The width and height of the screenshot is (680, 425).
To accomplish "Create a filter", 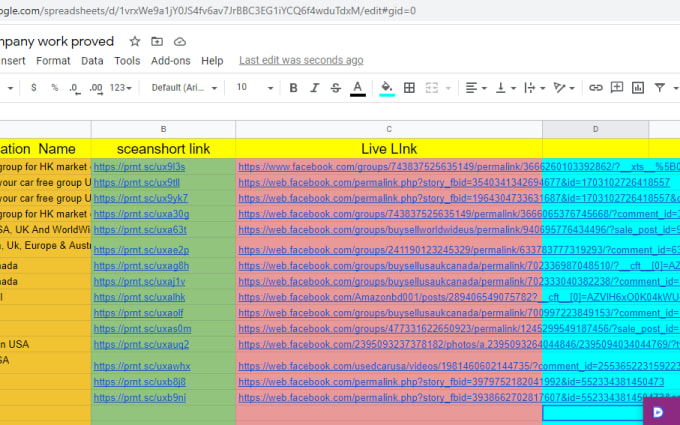I will (x=660, y=88).
